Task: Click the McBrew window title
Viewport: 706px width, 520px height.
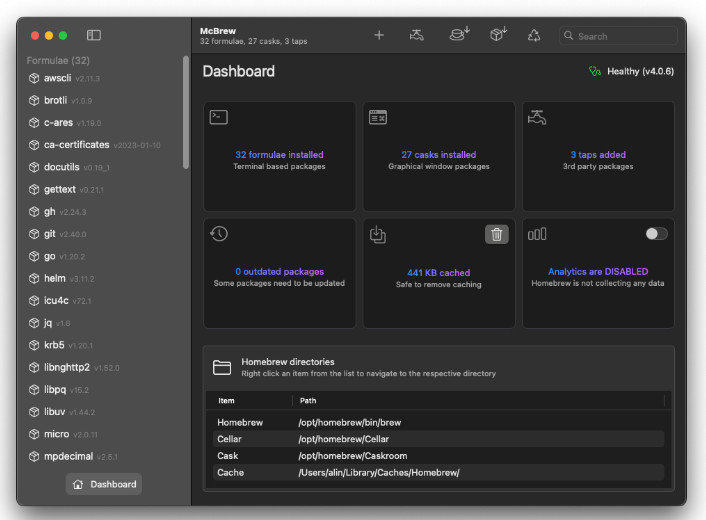Action: [x=218, y=31]
